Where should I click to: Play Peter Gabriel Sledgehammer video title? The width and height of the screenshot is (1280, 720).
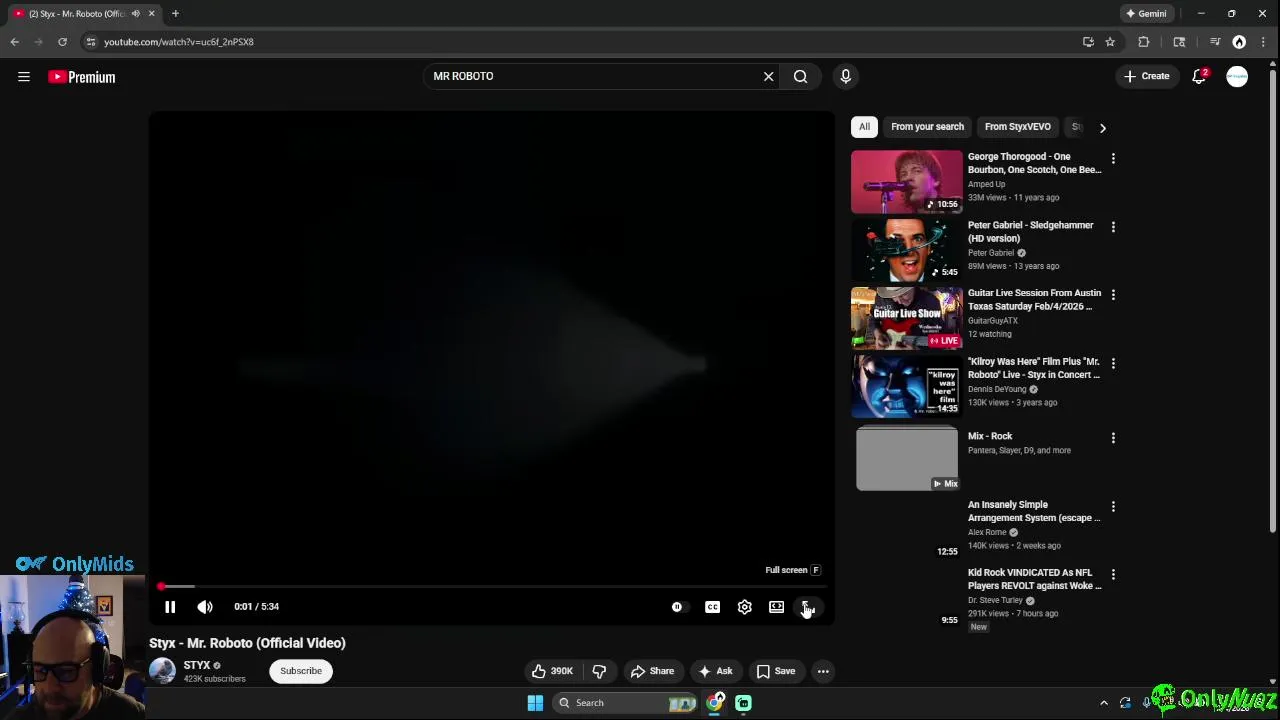[x=1030, y=232]
